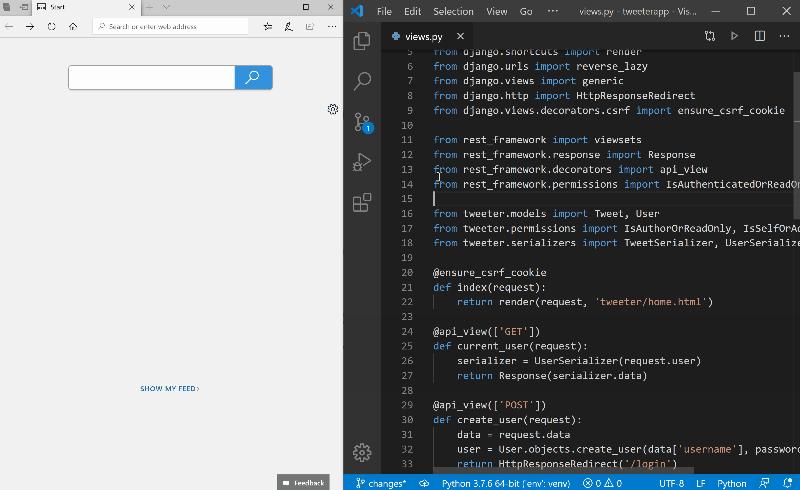Open the Explorer view in VS Code

(362, 41)
